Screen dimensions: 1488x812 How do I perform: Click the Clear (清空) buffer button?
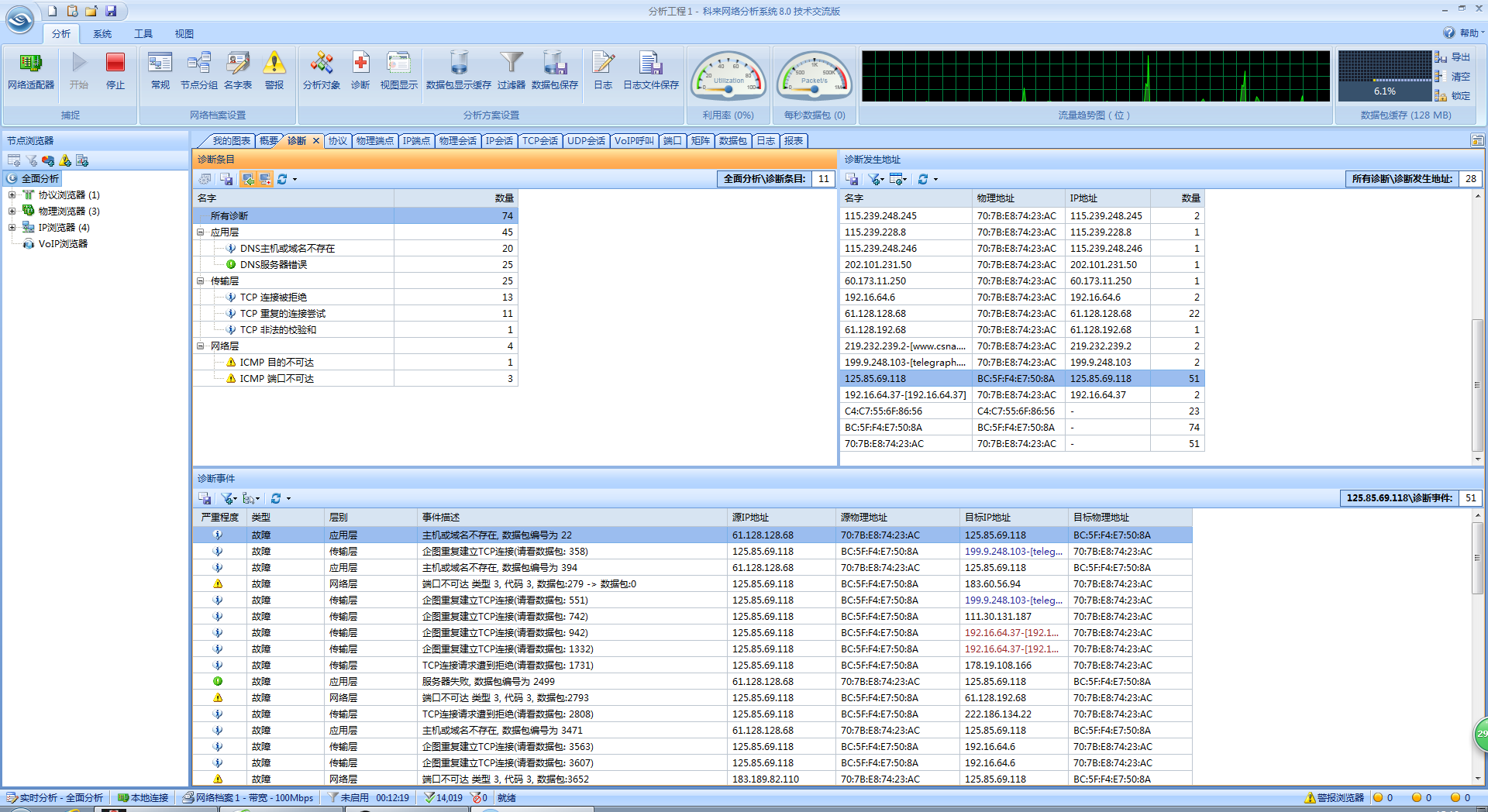(1453, 77)
